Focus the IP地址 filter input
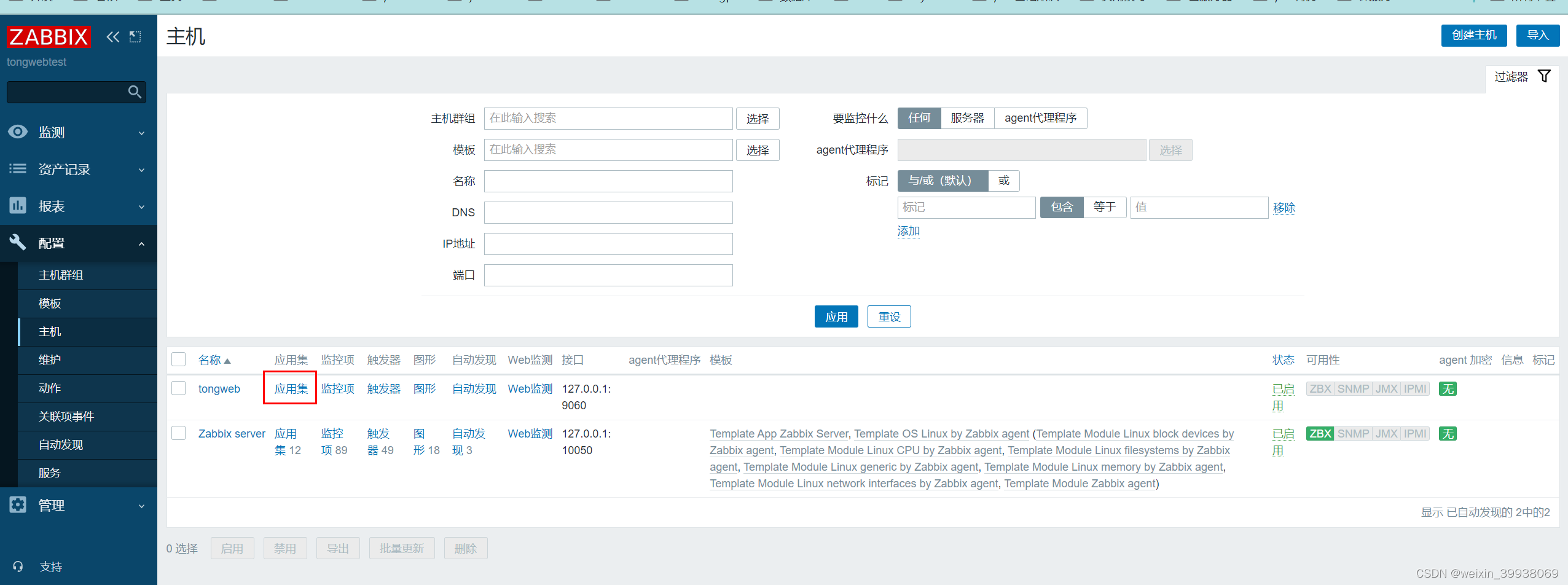The width and height of the screenshot is (1568, 585). click(x=608, y=244)
